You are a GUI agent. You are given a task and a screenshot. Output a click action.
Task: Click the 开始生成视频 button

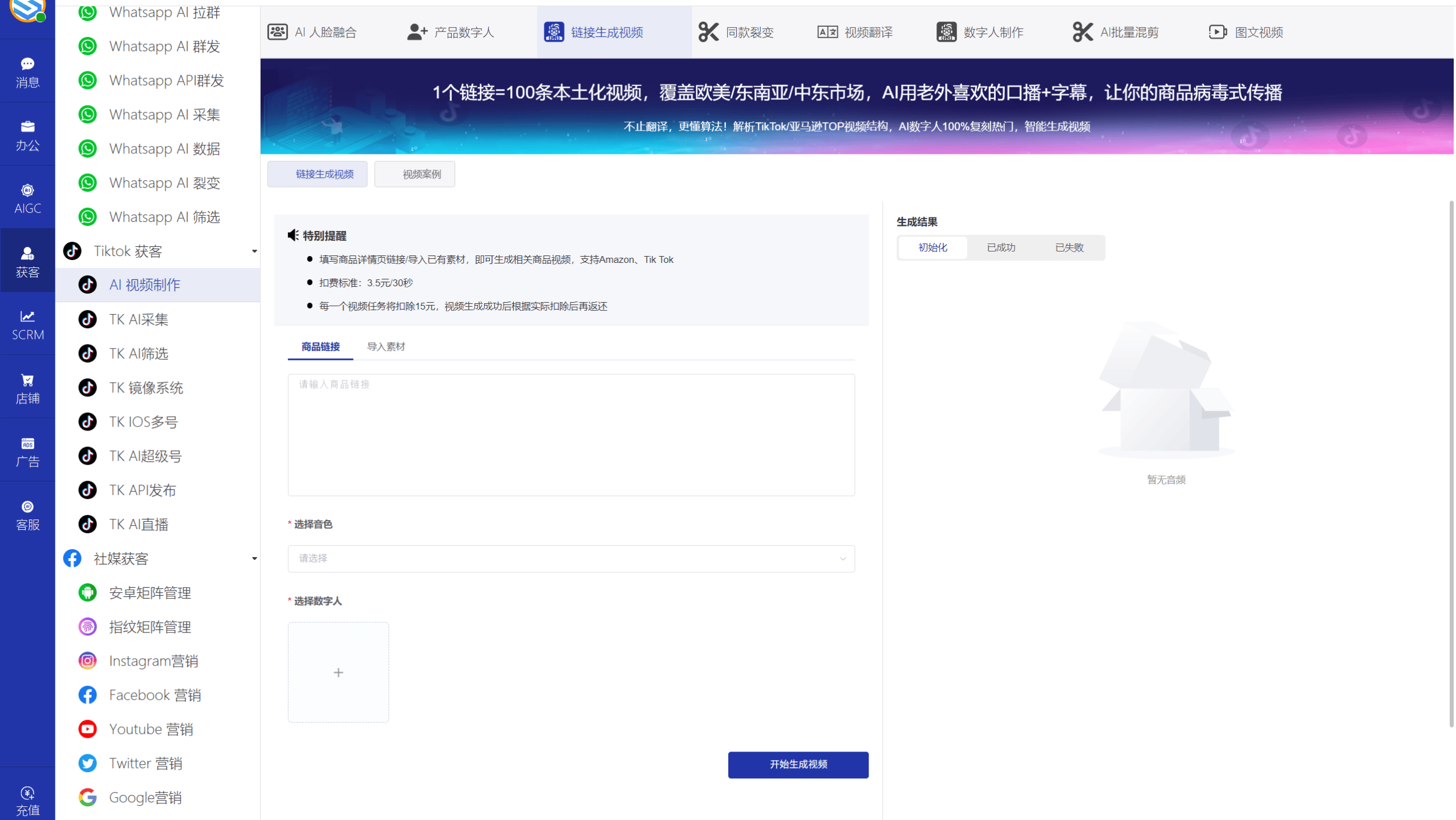(x=797, y=765)
